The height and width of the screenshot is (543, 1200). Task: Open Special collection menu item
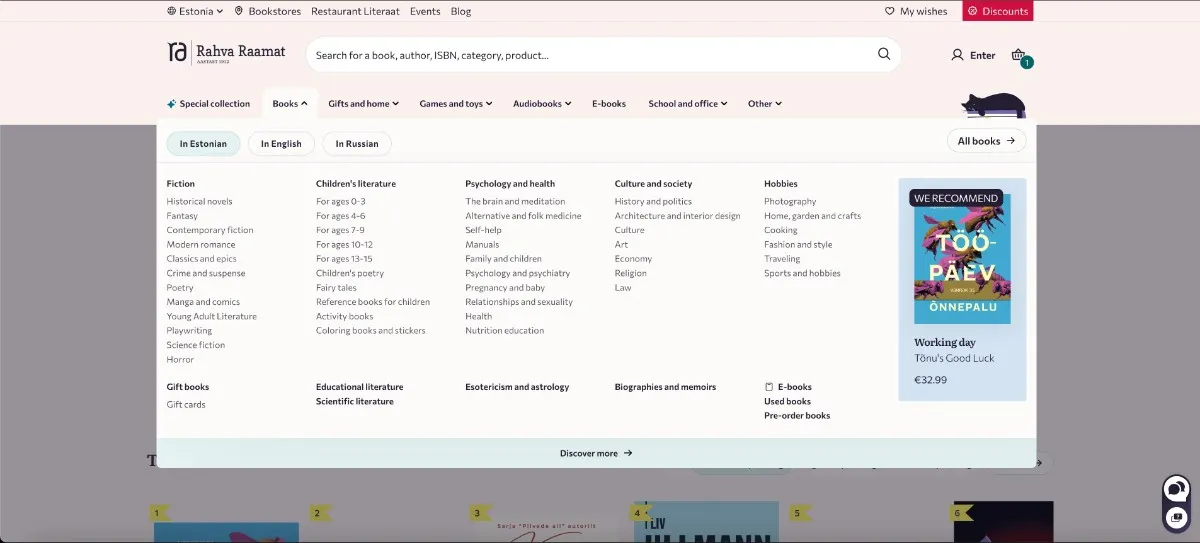pyautogui.click(x=208, y=103)
